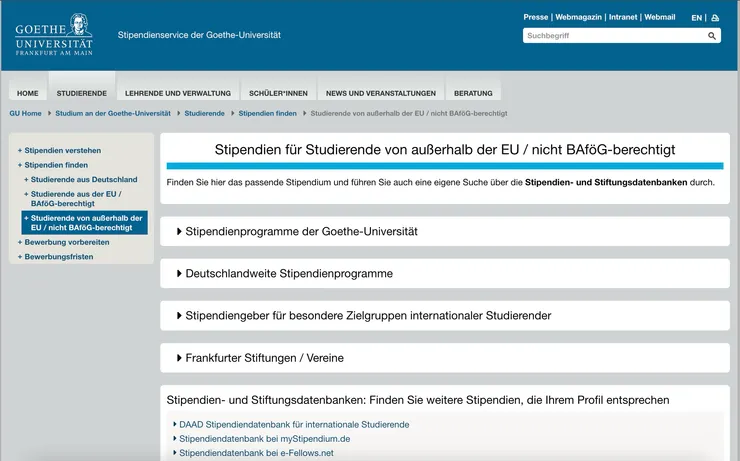740x461 pixels.
Task: Open Studierende aus der EU / BAföG-berechtigt
Action: point(76,199)
